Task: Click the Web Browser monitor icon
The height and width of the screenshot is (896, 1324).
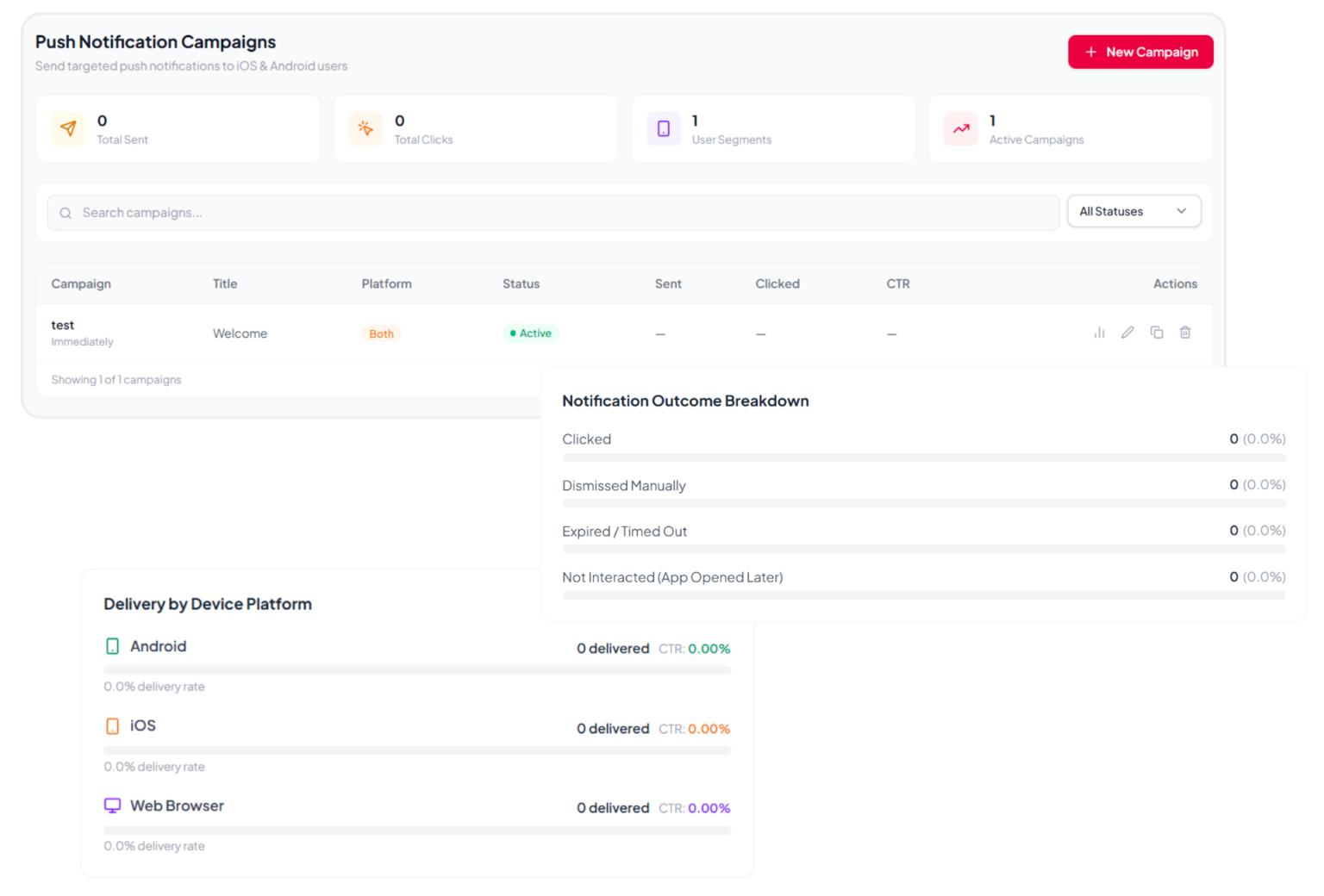Action: (x=112, y=806)
